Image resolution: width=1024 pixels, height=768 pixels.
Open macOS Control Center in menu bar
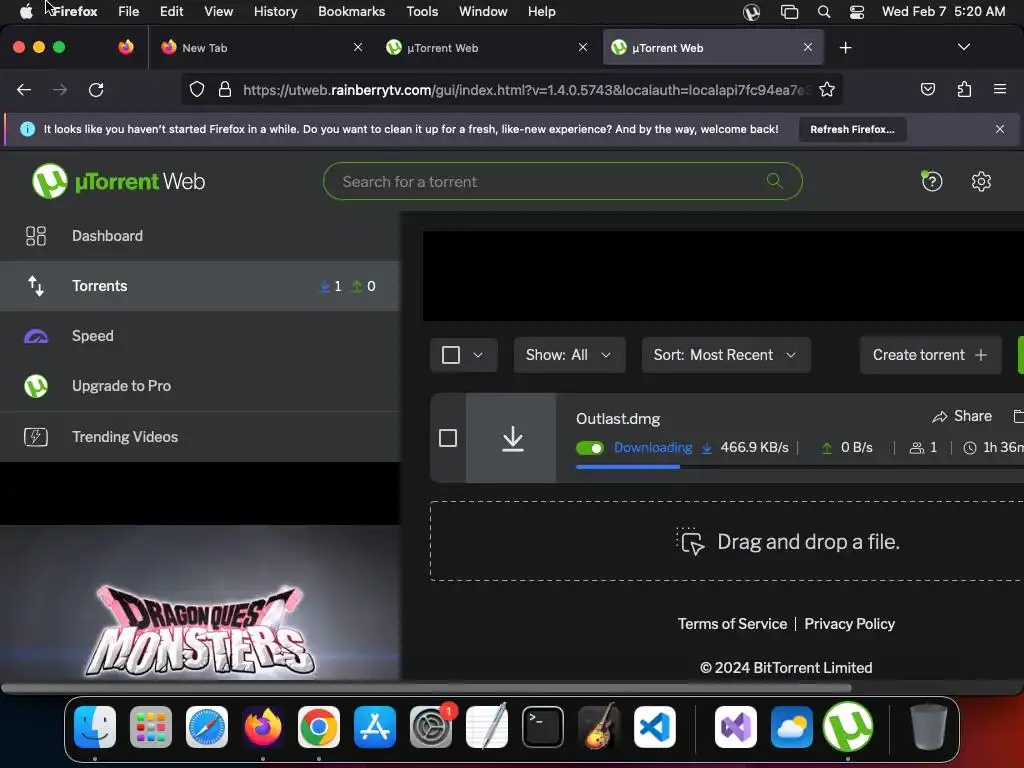click(x=856, y=12)
